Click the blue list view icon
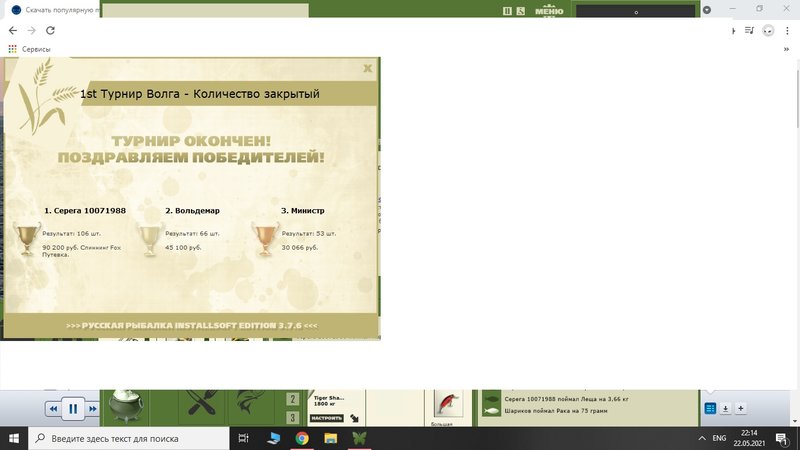Image resolution: width=800 pixels, height=450 pixels. coord(710,408)
